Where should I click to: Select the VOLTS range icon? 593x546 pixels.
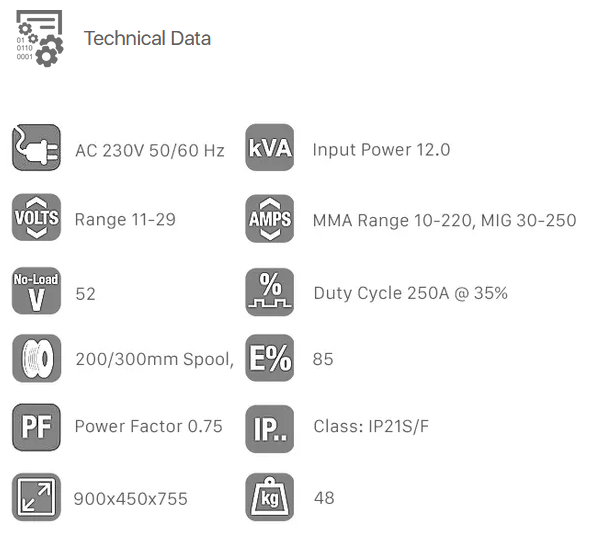(x=36, y=217)
